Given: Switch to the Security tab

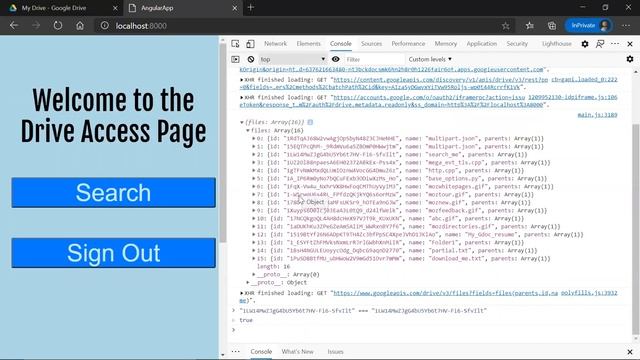Looking at the screenshot, I should pyautogui.click(x=517, y=44).
